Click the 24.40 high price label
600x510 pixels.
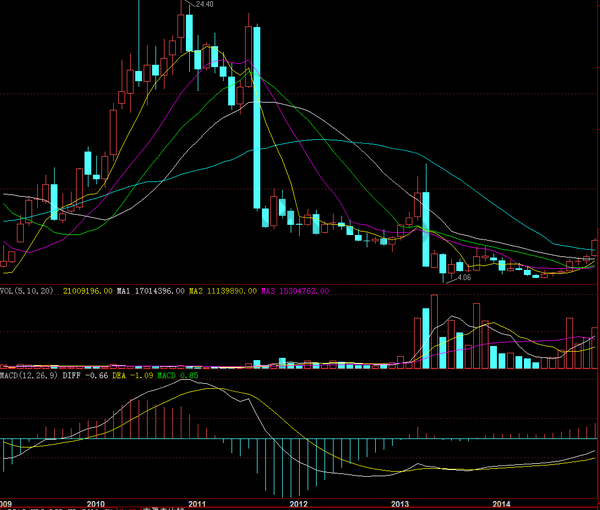tap(203, 5)
